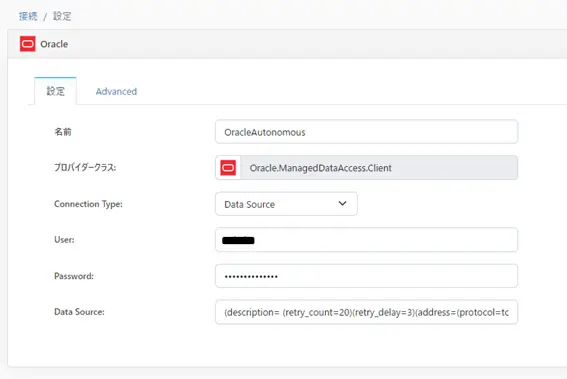Switch to the Advanced tab
The height and width of the screenshot is (379, 567).
pyautogui.click(x=116, y=91)
